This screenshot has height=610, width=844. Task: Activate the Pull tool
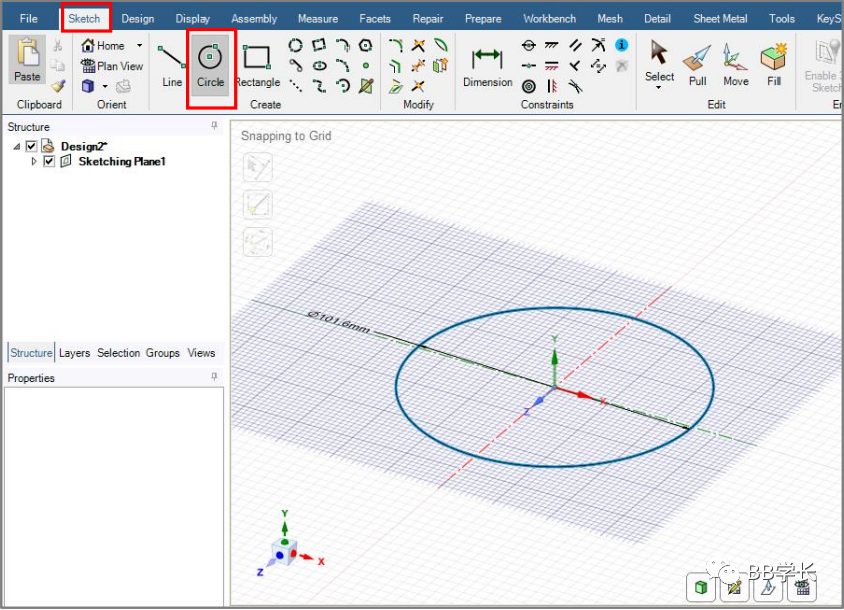[x=698, y=66]
